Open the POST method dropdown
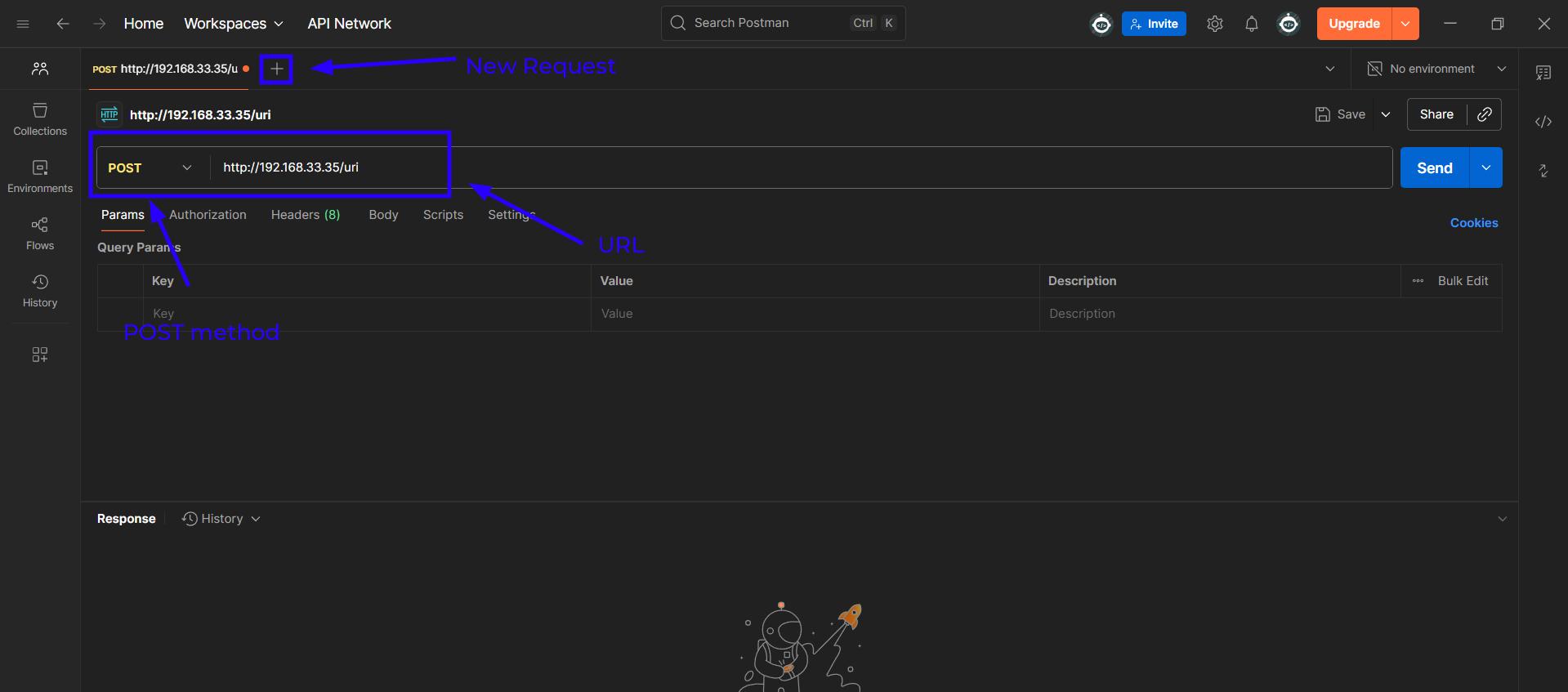1568x692 pixels. click(152, 167)
